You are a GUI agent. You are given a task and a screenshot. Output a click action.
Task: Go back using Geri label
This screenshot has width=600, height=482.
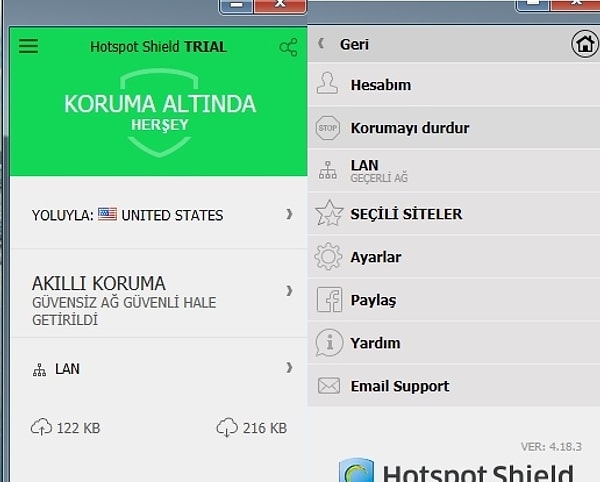tap(354, 44)
